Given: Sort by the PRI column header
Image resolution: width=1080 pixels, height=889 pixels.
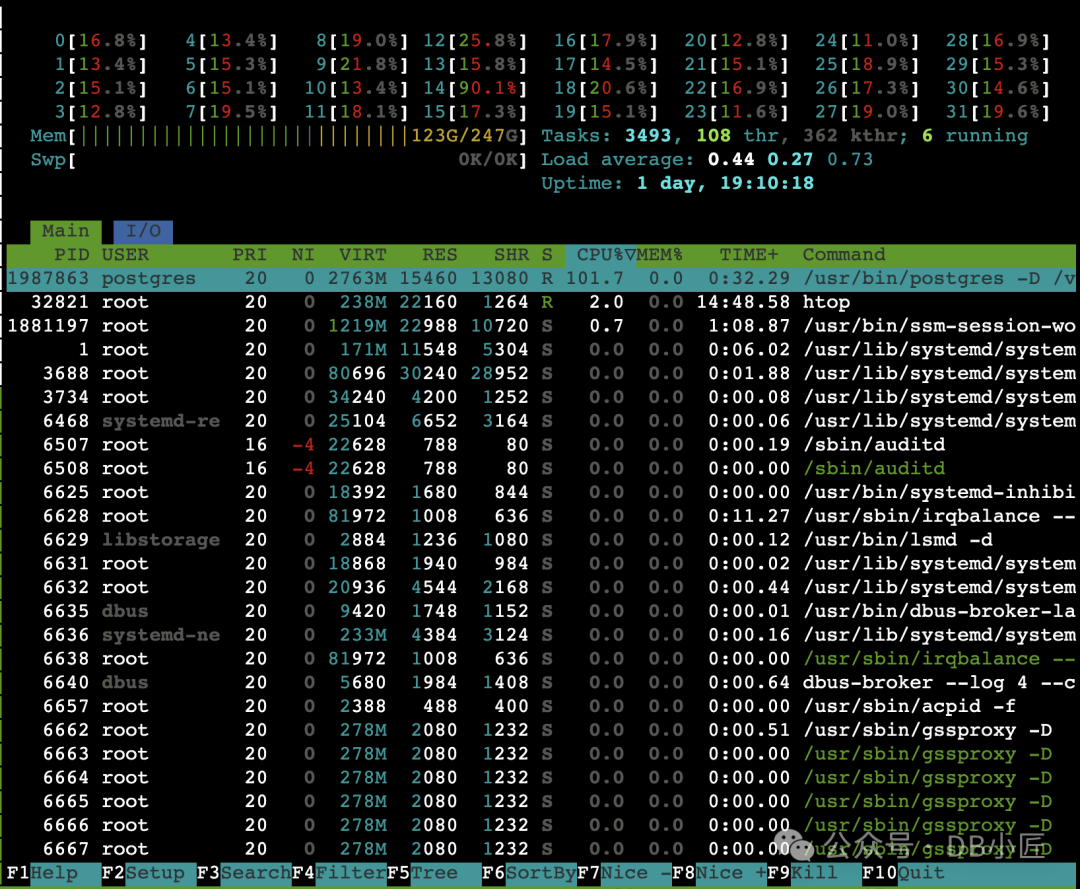Looking at the screenshot, I should tap(249, 255).
